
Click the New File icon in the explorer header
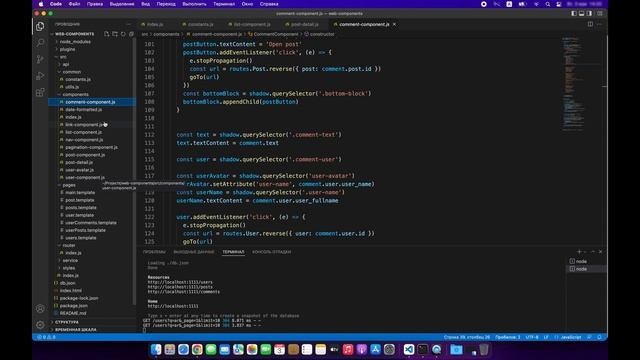pyautogui.click(x=107, y=34)
